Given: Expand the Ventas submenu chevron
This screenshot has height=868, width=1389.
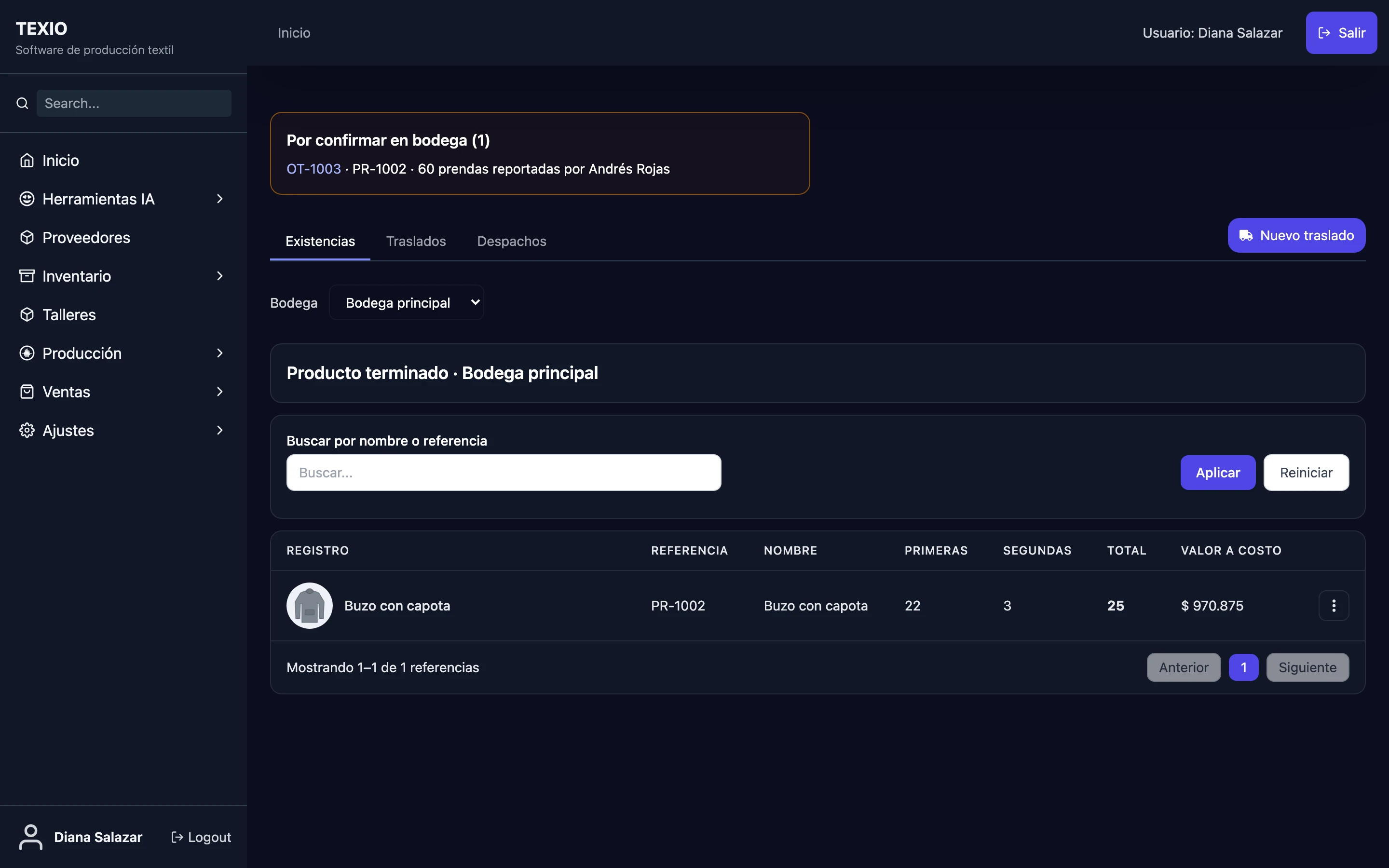Looking at the screenshot, I should point(220,392).
